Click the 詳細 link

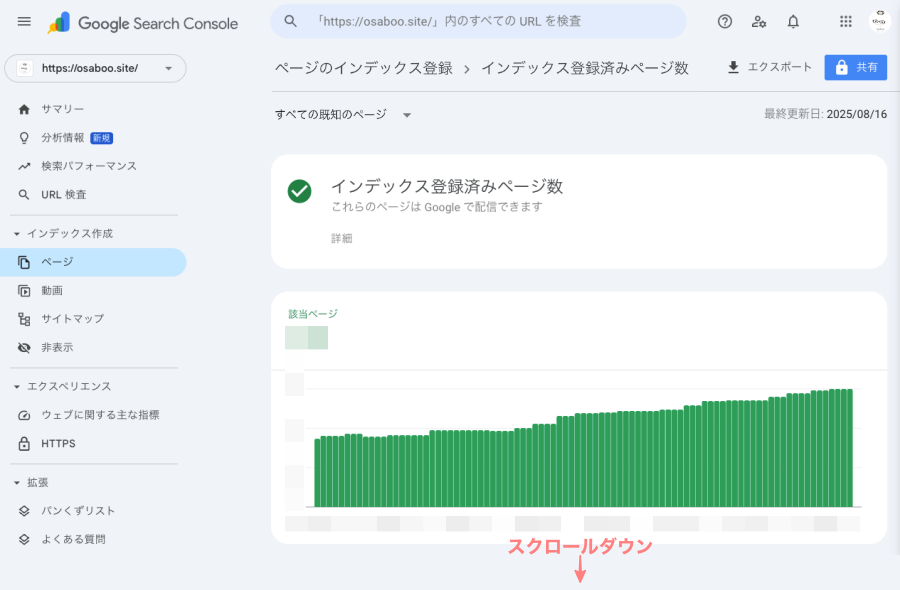tap(342, 239)
